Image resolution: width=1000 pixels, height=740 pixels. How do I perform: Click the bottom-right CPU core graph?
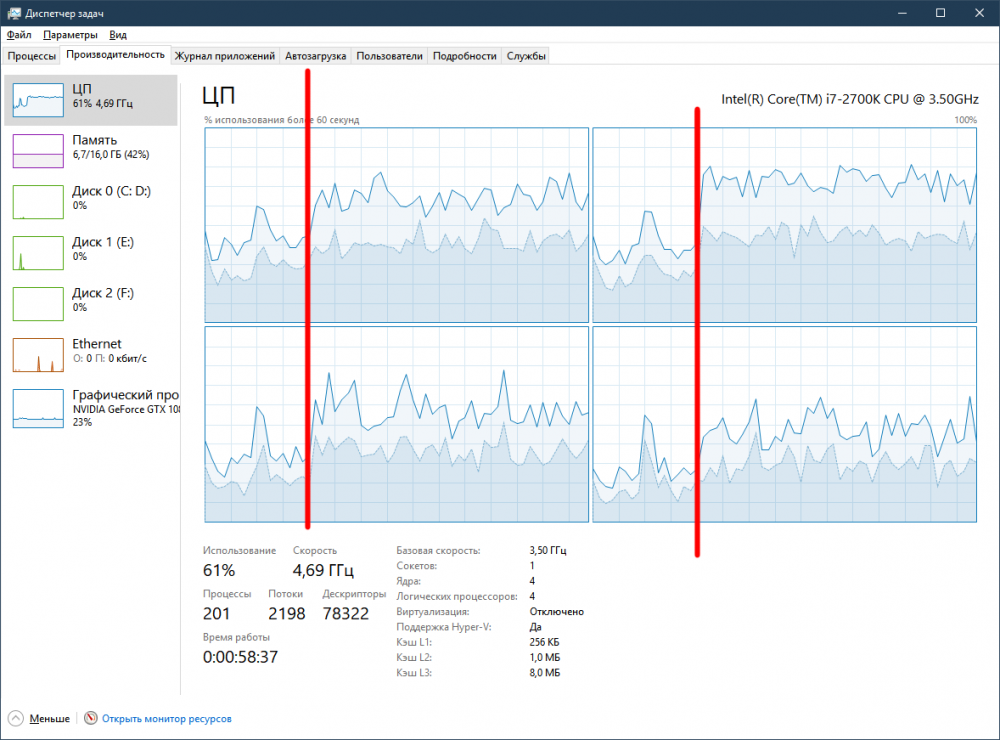[784, 424]
